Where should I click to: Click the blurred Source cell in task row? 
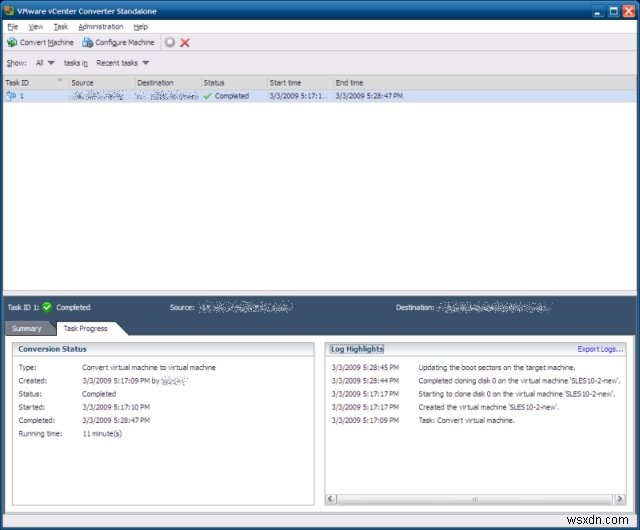(x=98, y=96)
